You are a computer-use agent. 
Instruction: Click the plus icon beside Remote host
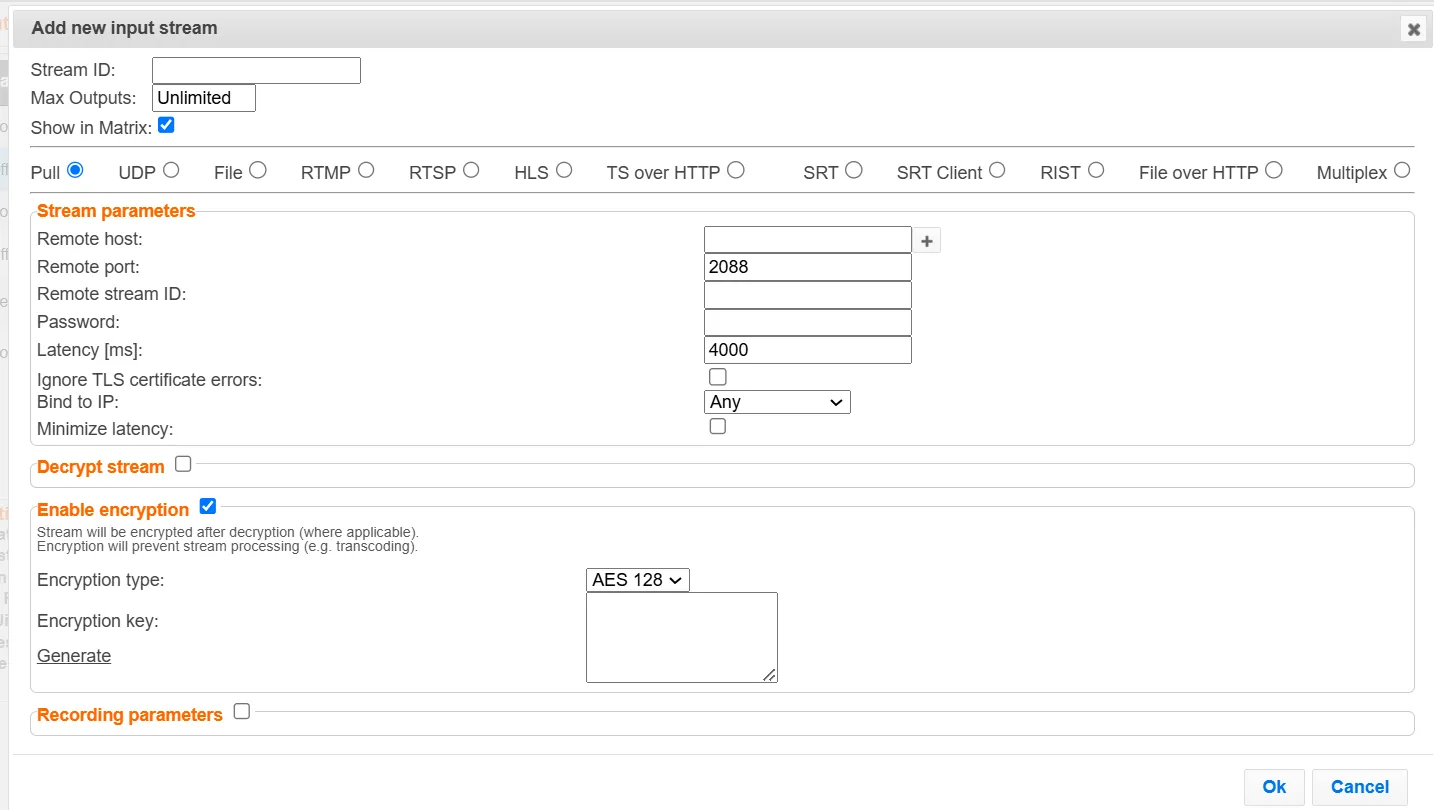[927, 241]
